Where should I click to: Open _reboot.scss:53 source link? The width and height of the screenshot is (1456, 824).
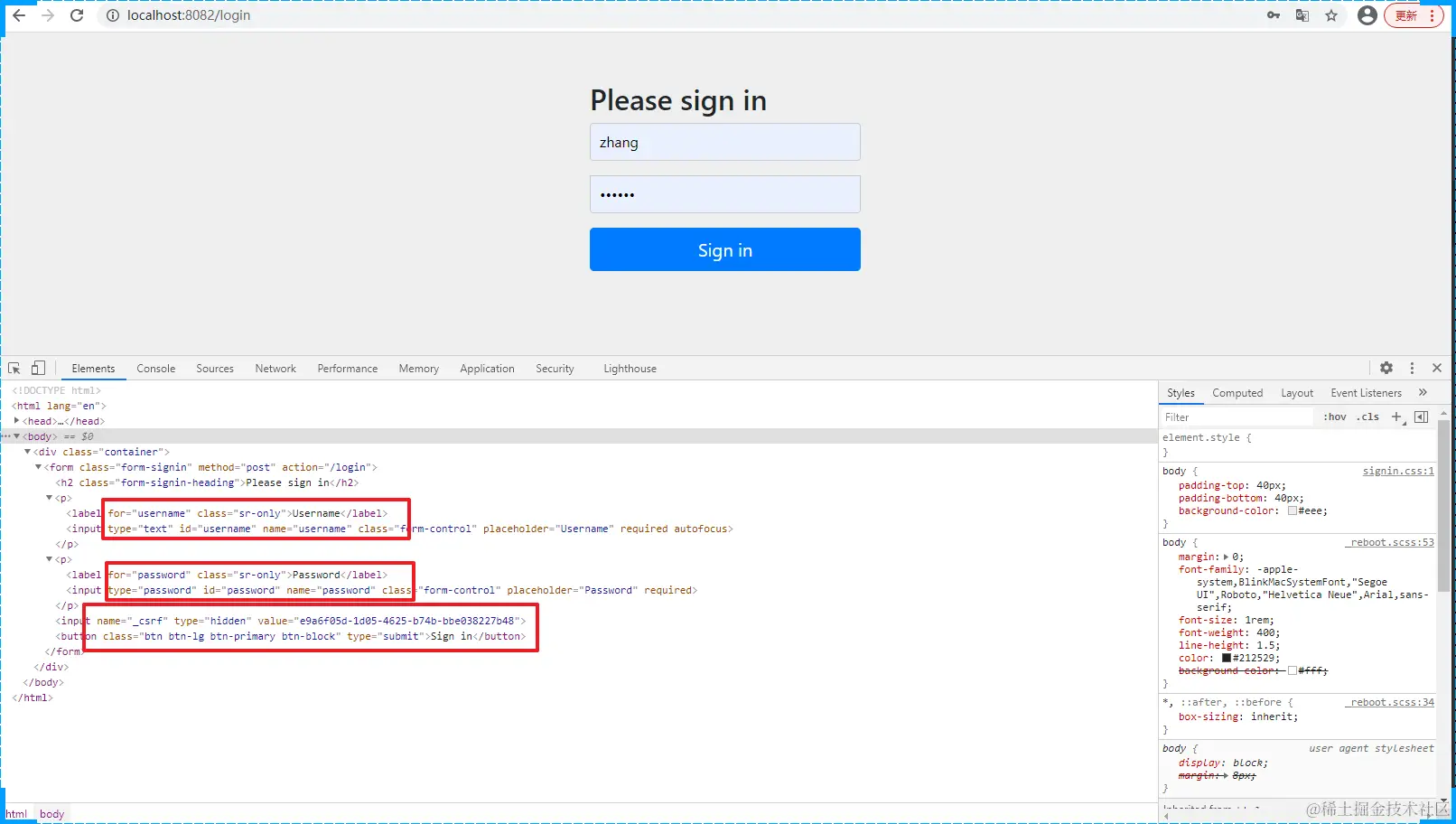coord(1390,542)
